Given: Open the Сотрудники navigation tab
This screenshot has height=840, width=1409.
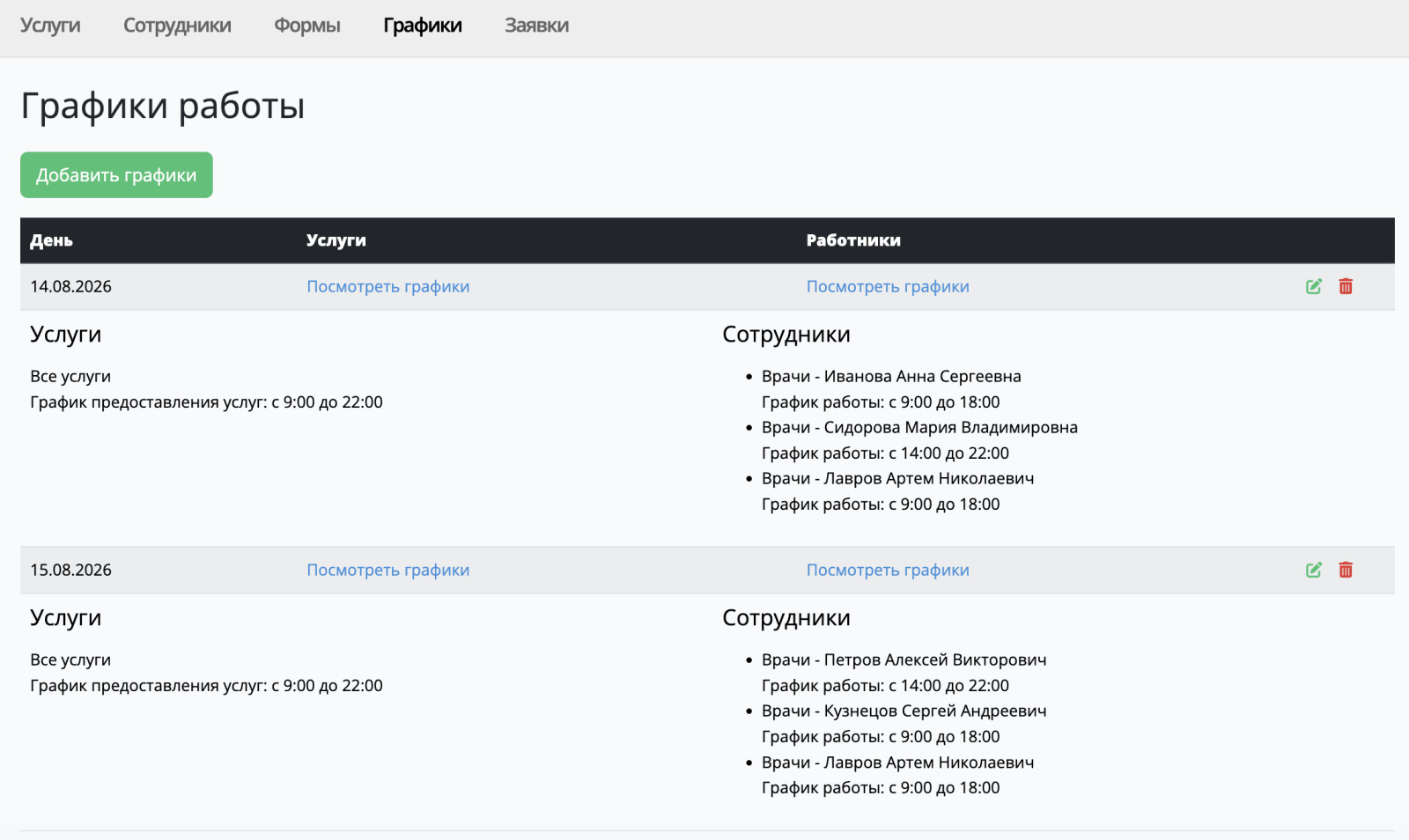Looking at the screenshot, I should [x=177, y=26].
